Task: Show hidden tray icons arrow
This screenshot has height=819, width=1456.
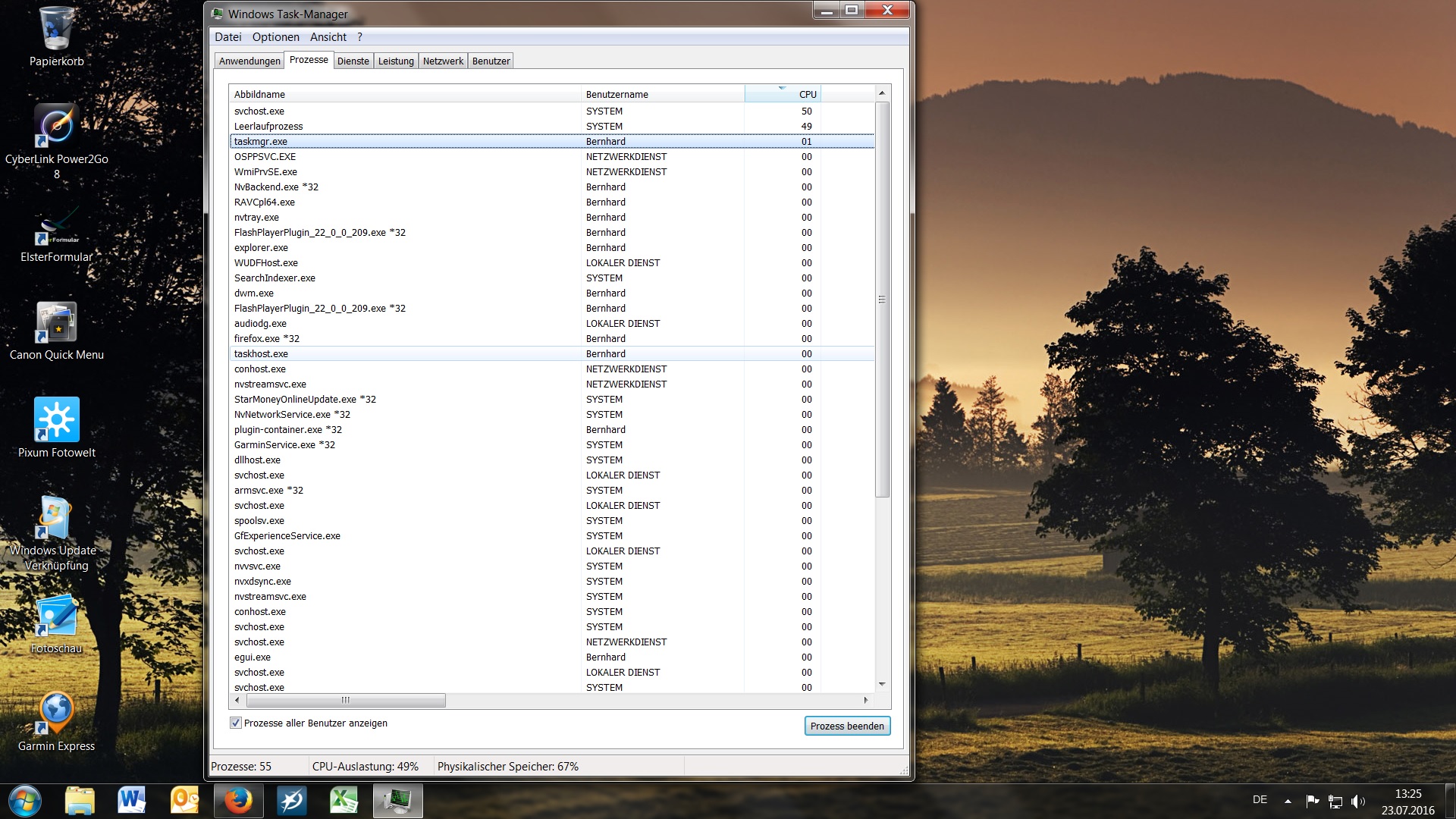Action: pos(1288,801)
